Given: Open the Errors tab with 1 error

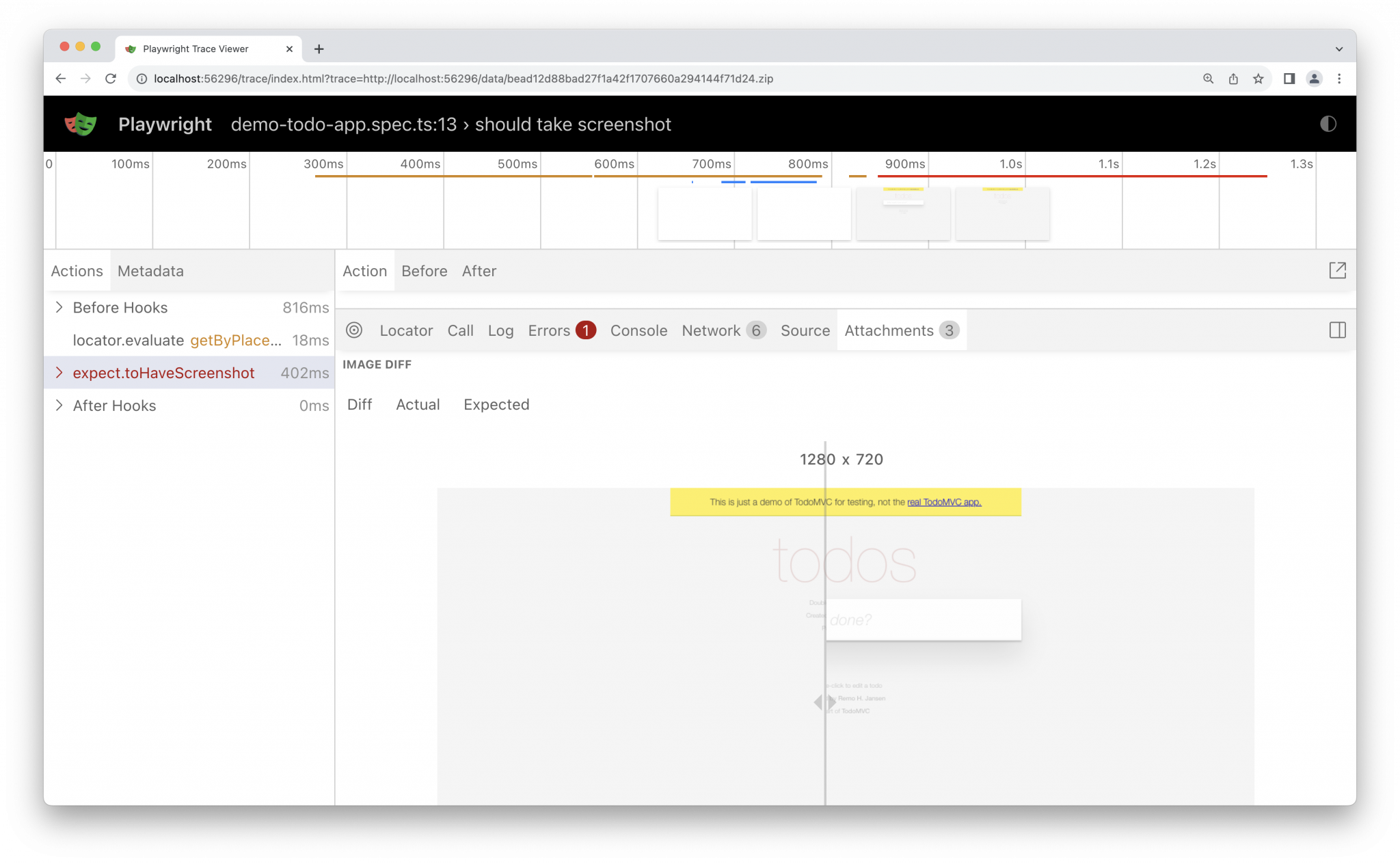Looking at the screenshot, I should pos(548,330).
